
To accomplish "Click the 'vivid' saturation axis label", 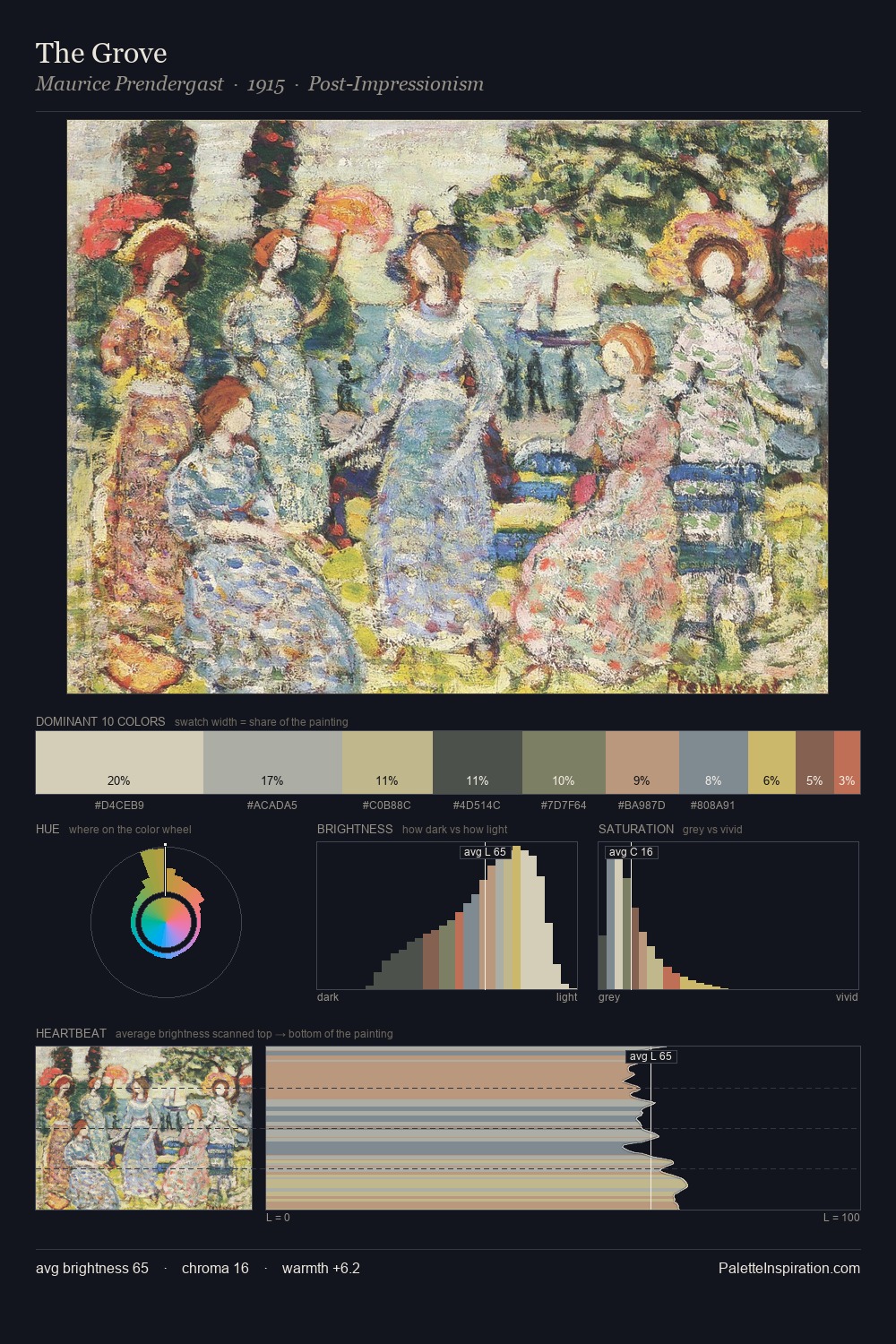I will [847, 997].
